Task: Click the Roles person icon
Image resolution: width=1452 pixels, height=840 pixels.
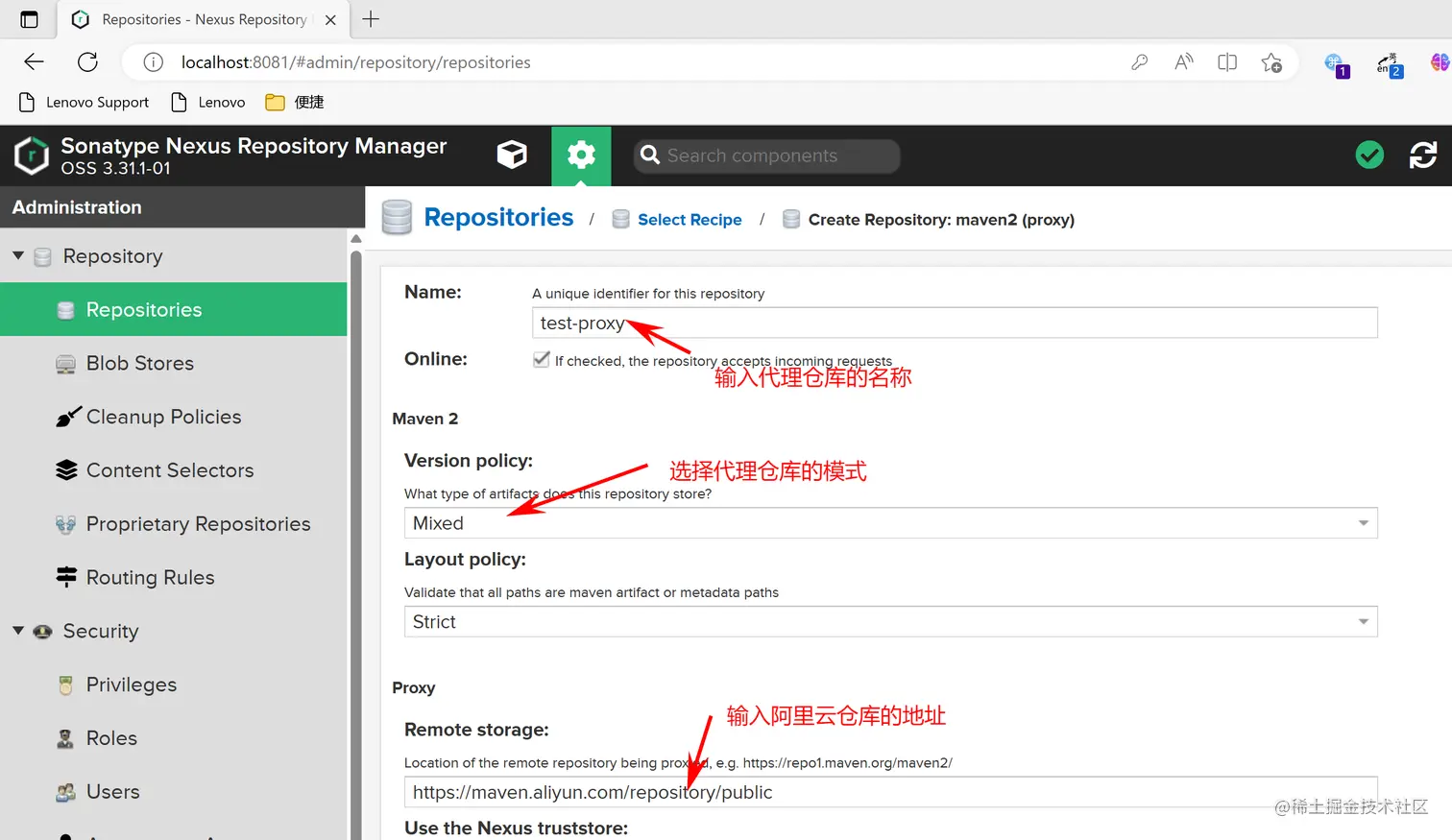Action: coord(65,739)
